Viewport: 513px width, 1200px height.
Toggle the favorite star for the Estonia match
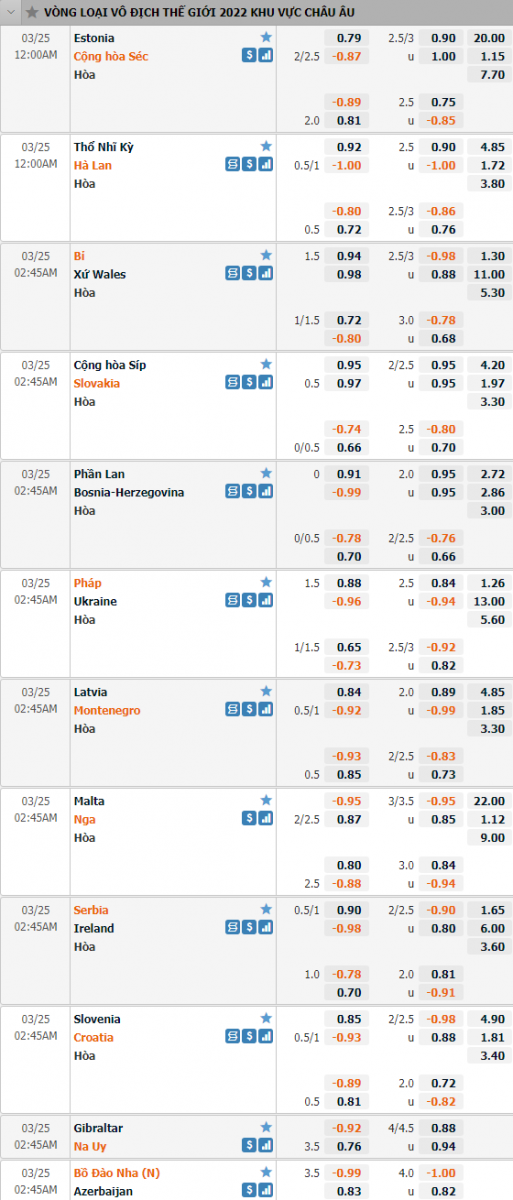coord(266,37)
